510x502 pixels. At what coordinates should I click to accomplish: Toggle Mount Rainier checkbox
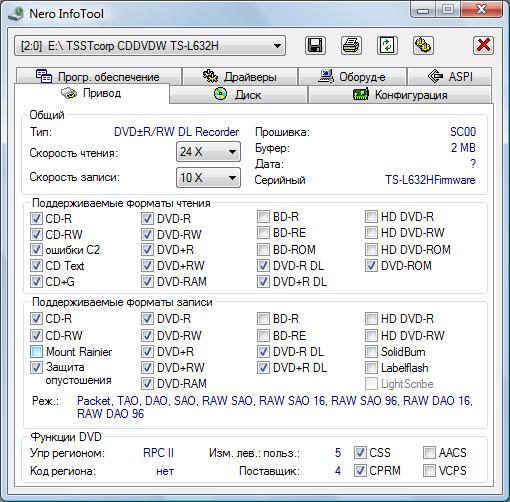(x=36, y=351)
